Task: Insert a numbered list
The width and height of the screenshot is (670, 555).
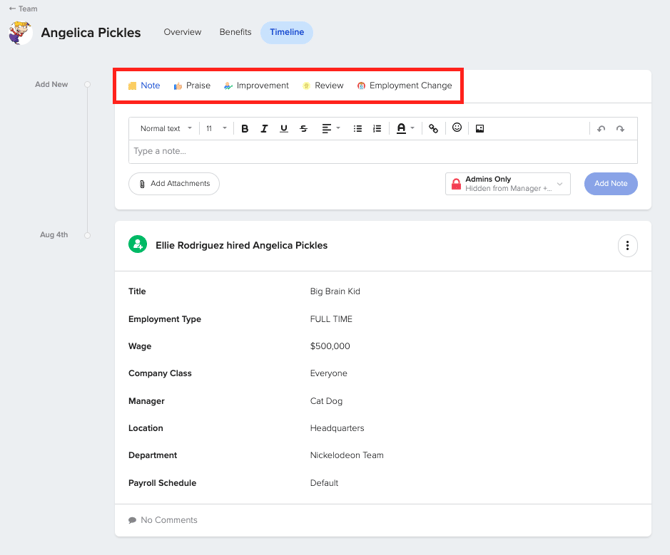Action: click(x=377, y=129)
